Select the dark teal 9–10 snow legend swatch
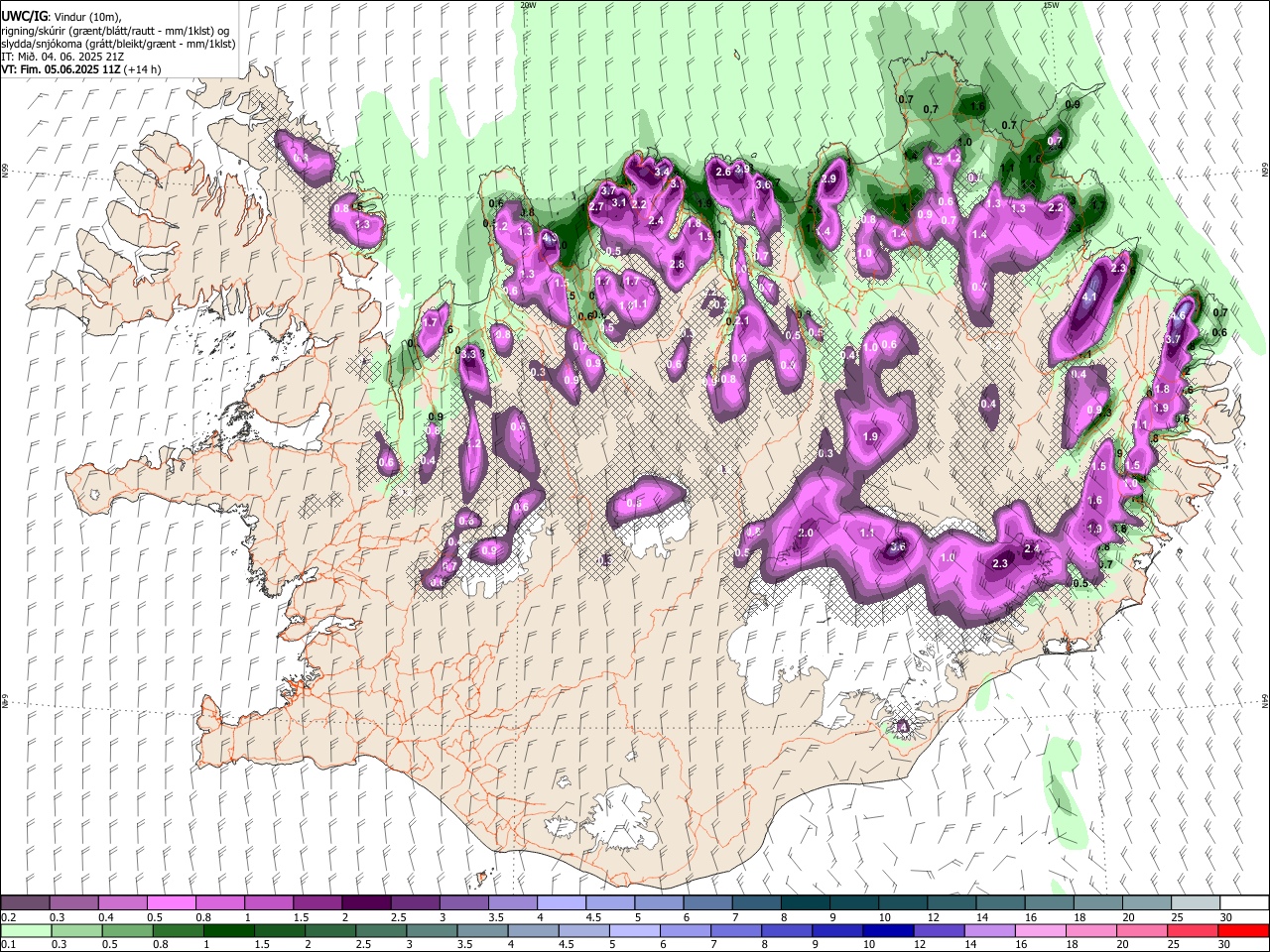Image resolution: width=1270 pixels, height=952 pixels. (853, 903)
